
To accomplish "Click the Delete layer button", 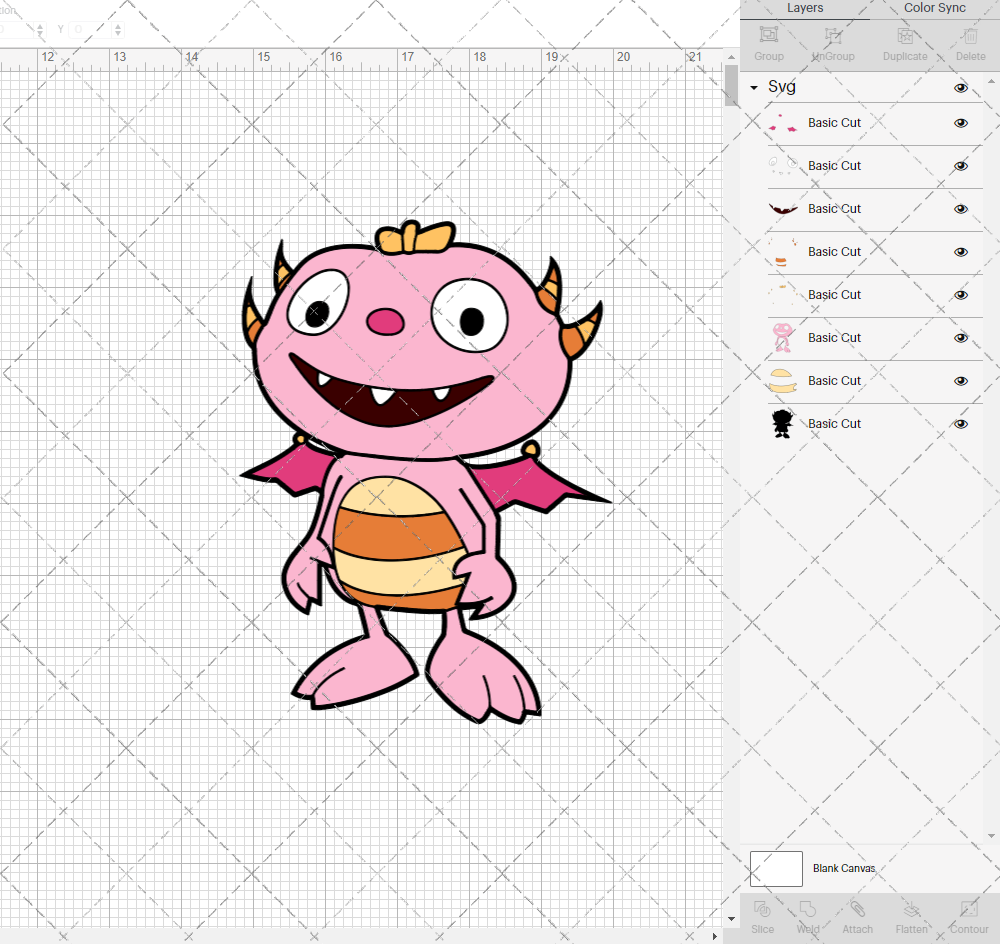I will coord(970,43).
